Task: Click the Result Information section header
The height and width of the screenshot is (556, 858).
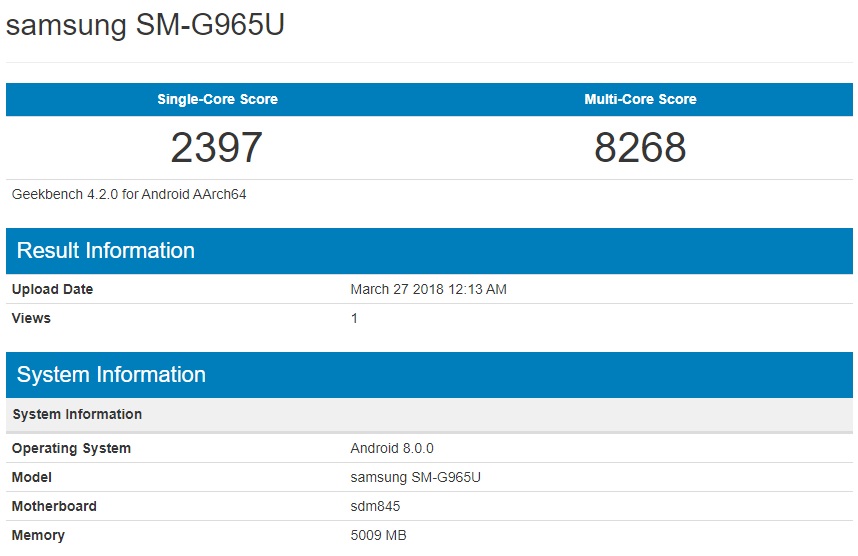Action: [x=106, y=250]
